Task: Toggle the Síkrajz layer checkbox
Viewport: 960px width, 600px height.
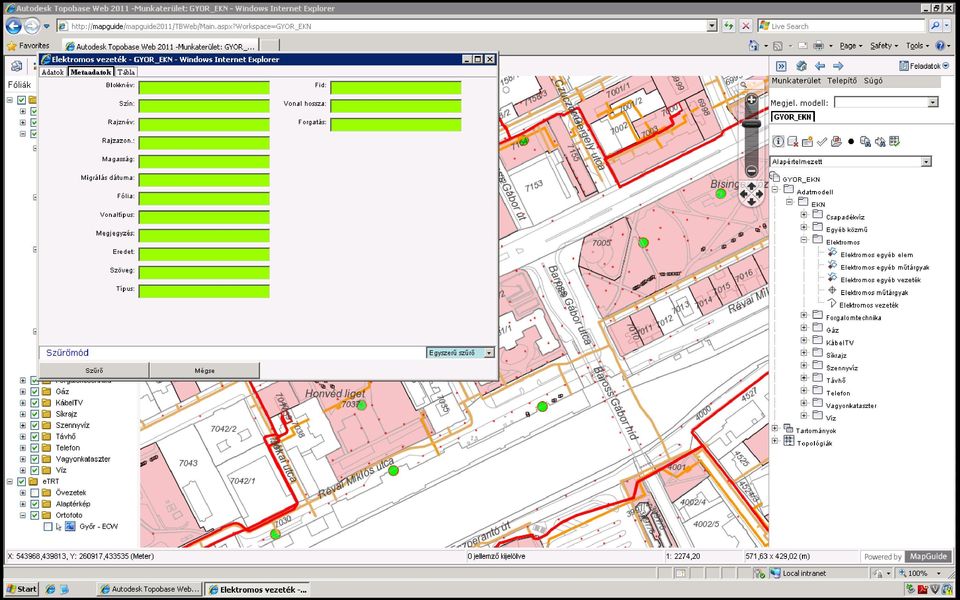Action: (34, 414)
